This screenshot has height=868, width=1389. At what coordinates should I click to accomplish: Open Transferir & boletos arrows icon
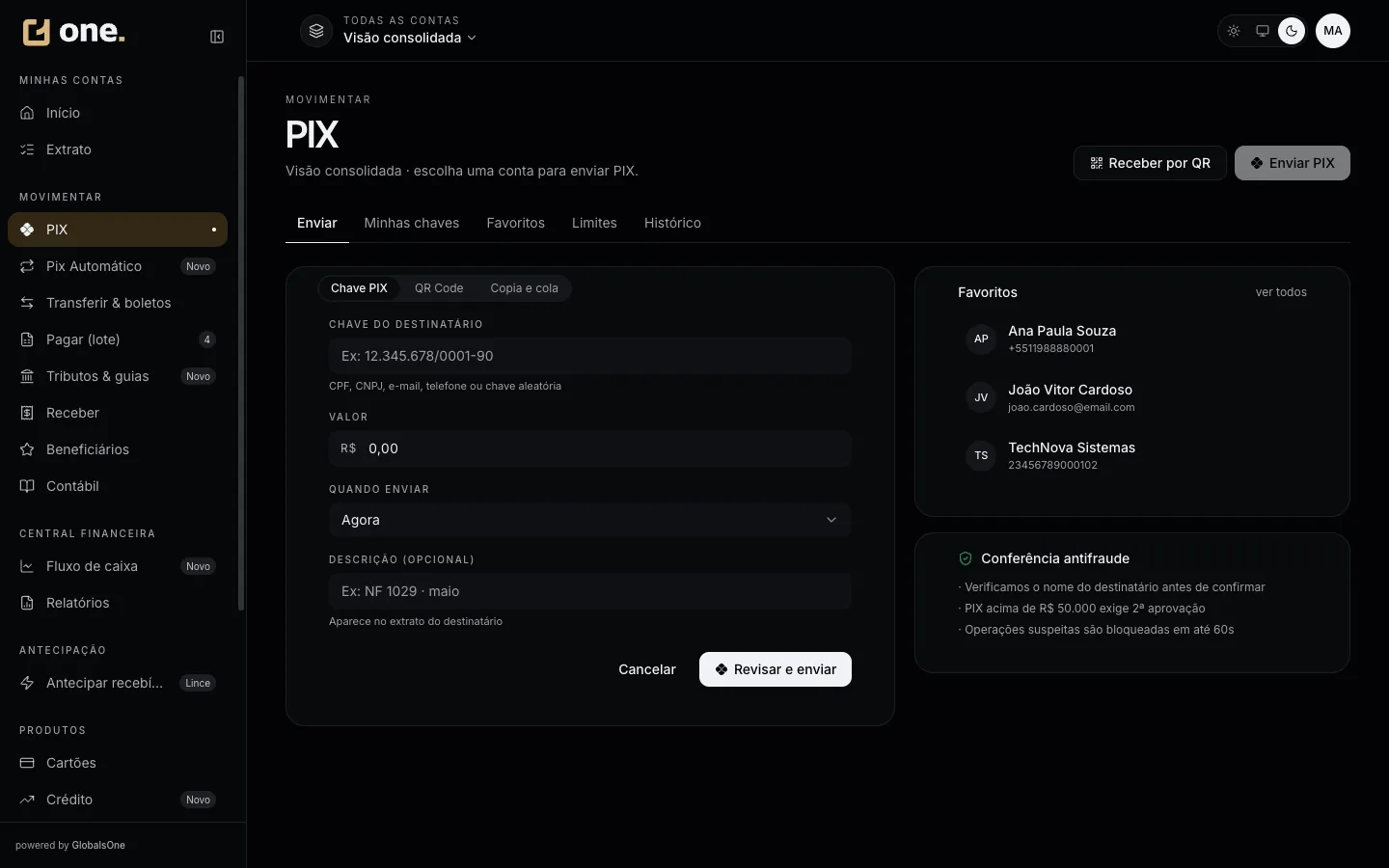27,303
